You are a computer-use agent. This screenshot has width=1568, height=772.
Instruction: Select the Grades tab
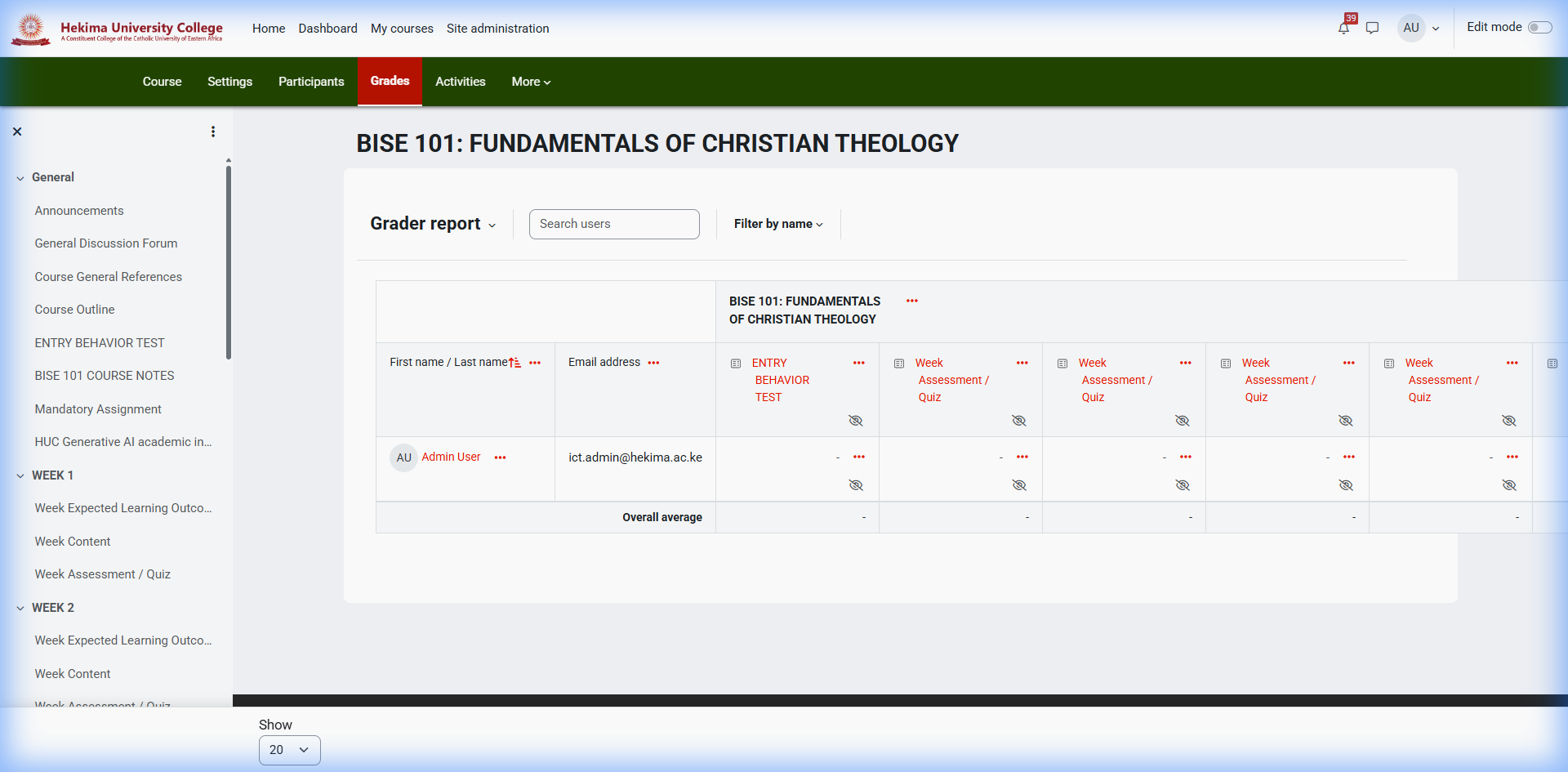(390, 81)
